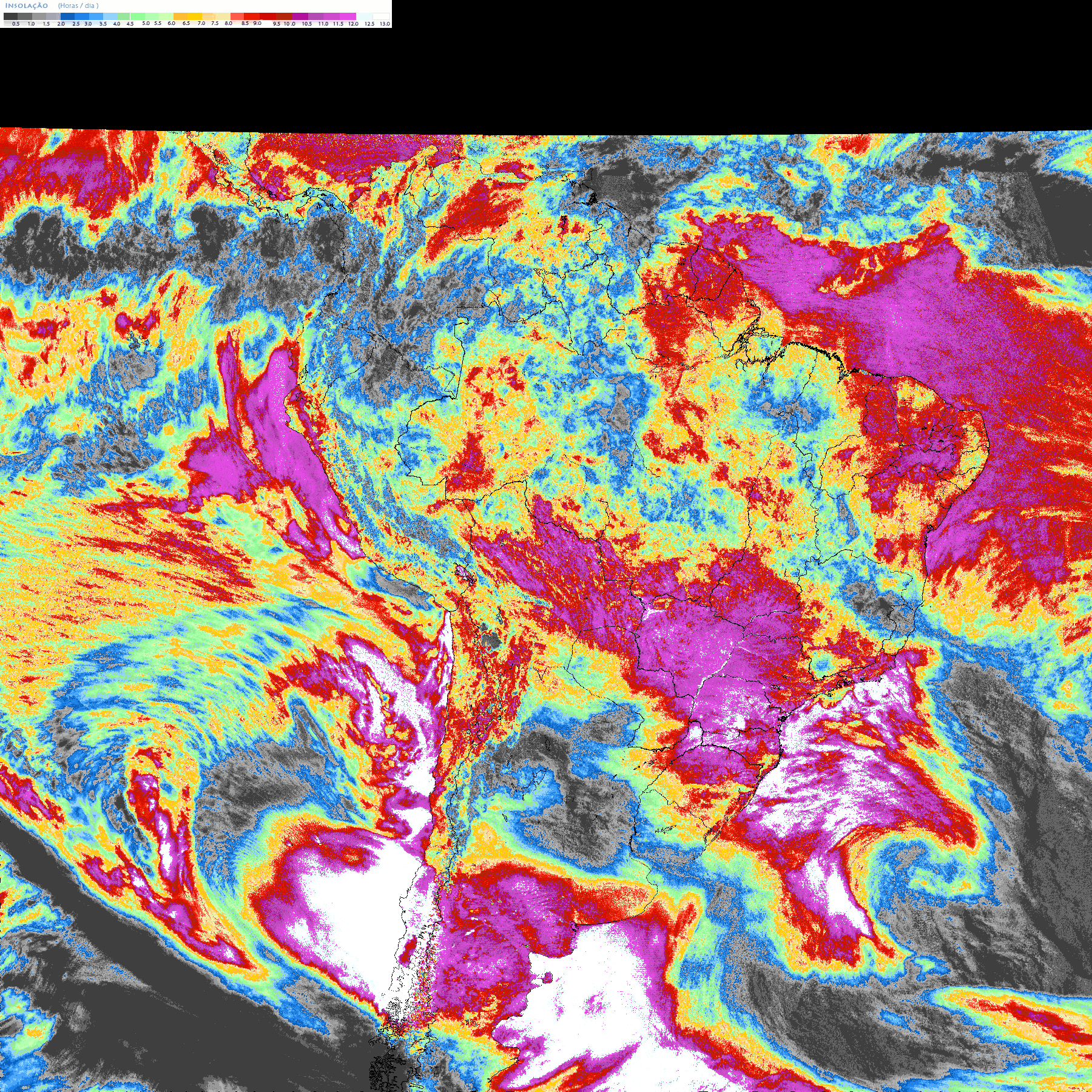Select the white legend swatch above 13.0

click(x=381, y=16)
